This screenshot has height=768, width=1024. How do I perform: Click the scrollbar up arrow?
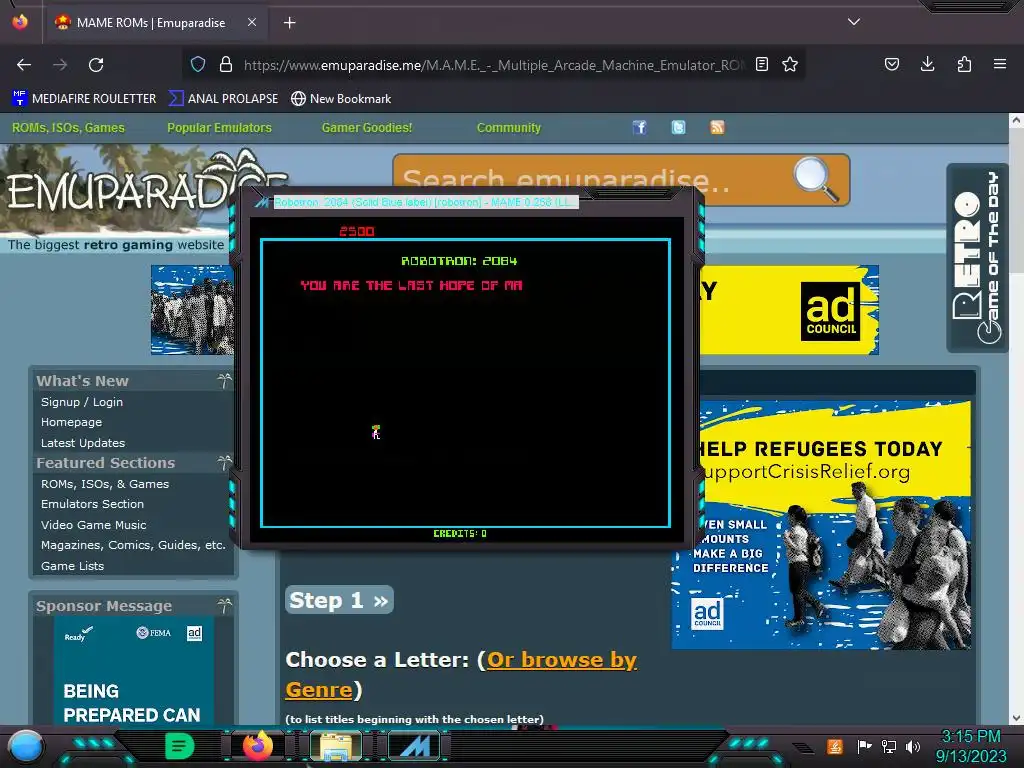[x=1016, y=120]
